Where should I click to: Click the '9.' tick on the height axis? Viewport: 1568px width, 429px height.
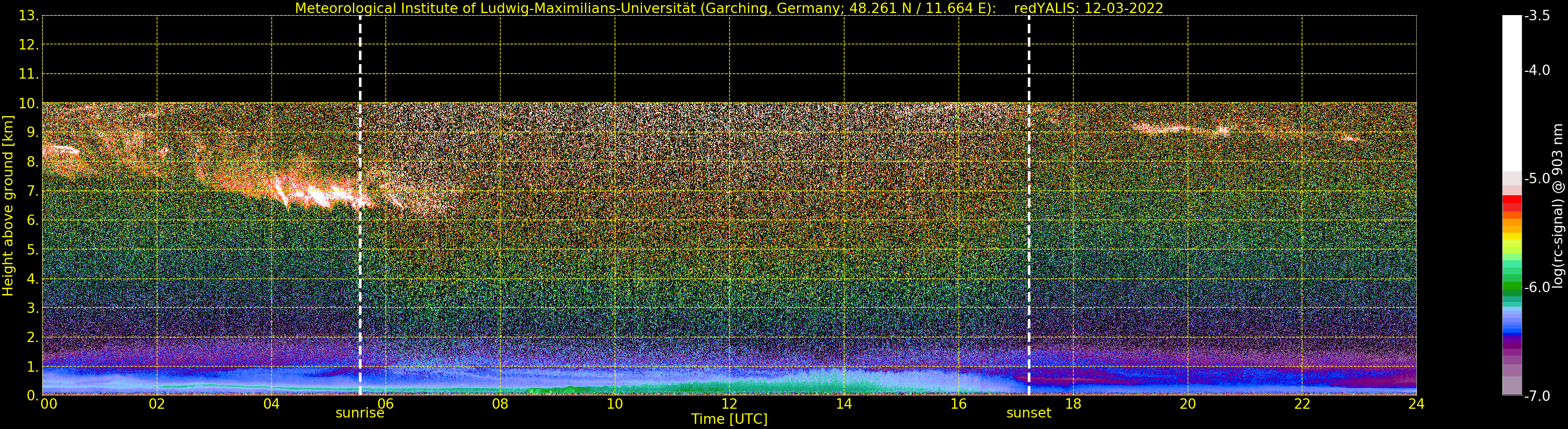(x=32, y=133)
